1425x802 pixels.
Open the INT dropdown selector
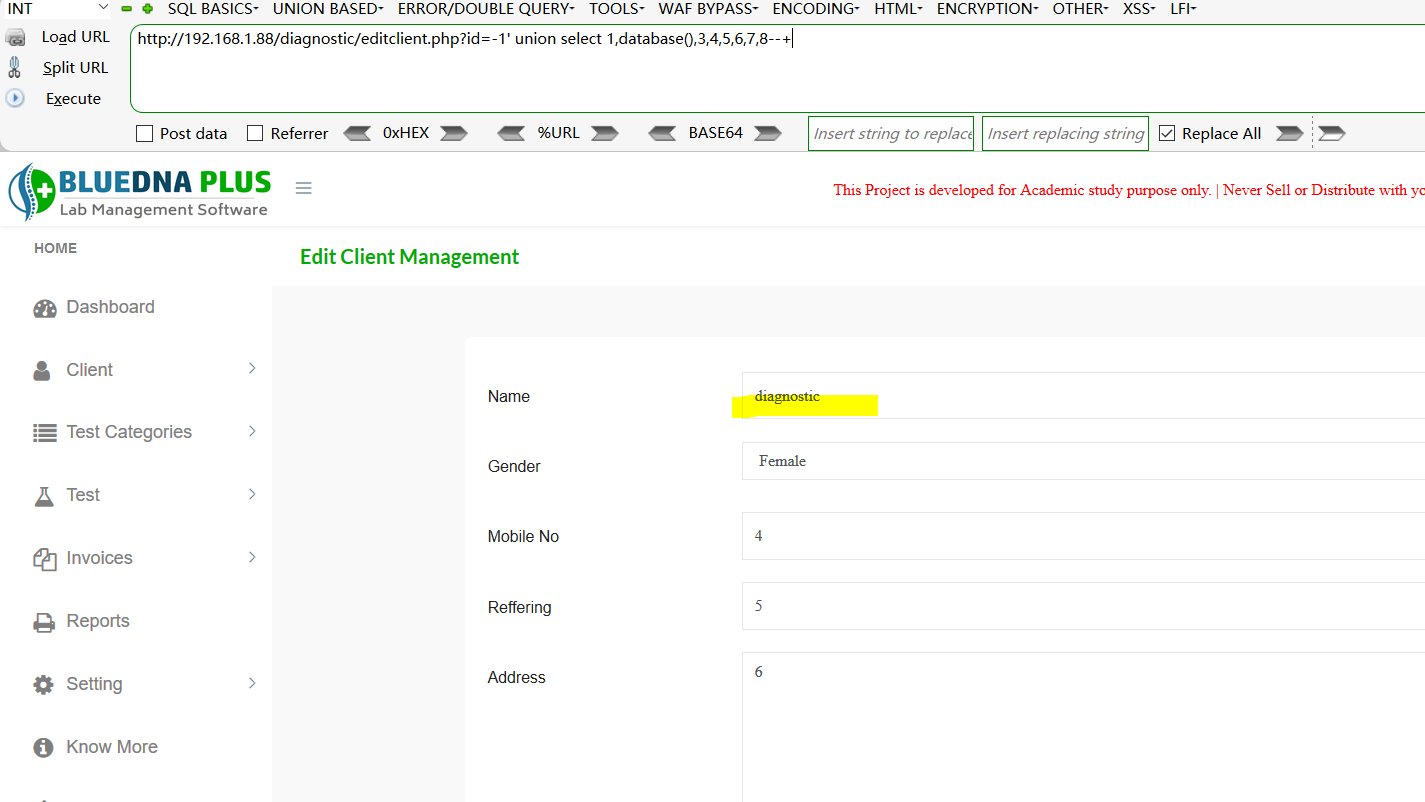click(56, 9)
